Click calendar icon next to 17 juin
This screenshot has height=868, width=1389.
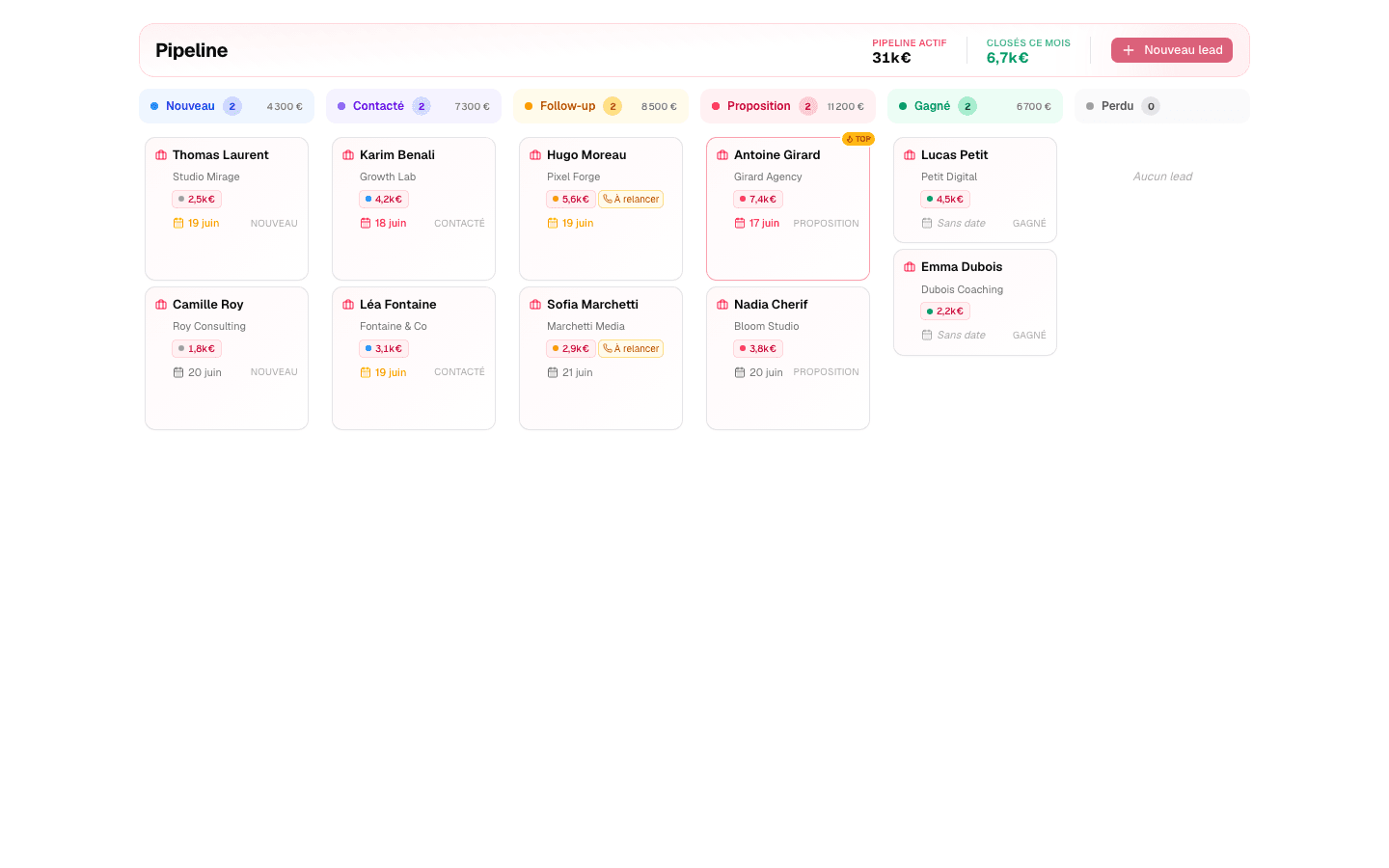click(x=740, y=223)
